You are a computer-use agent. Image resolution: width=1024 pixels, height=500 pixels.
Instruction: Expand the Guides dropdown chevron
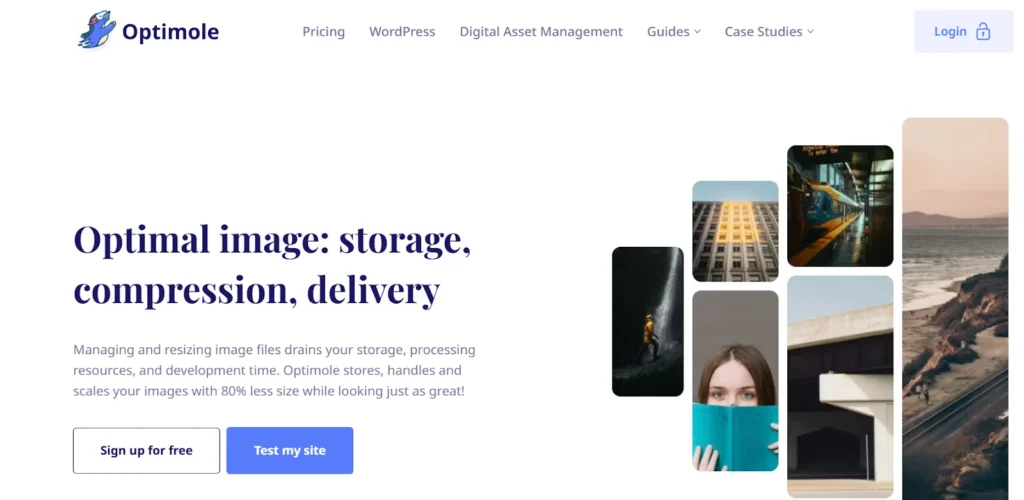coord(697,31)
